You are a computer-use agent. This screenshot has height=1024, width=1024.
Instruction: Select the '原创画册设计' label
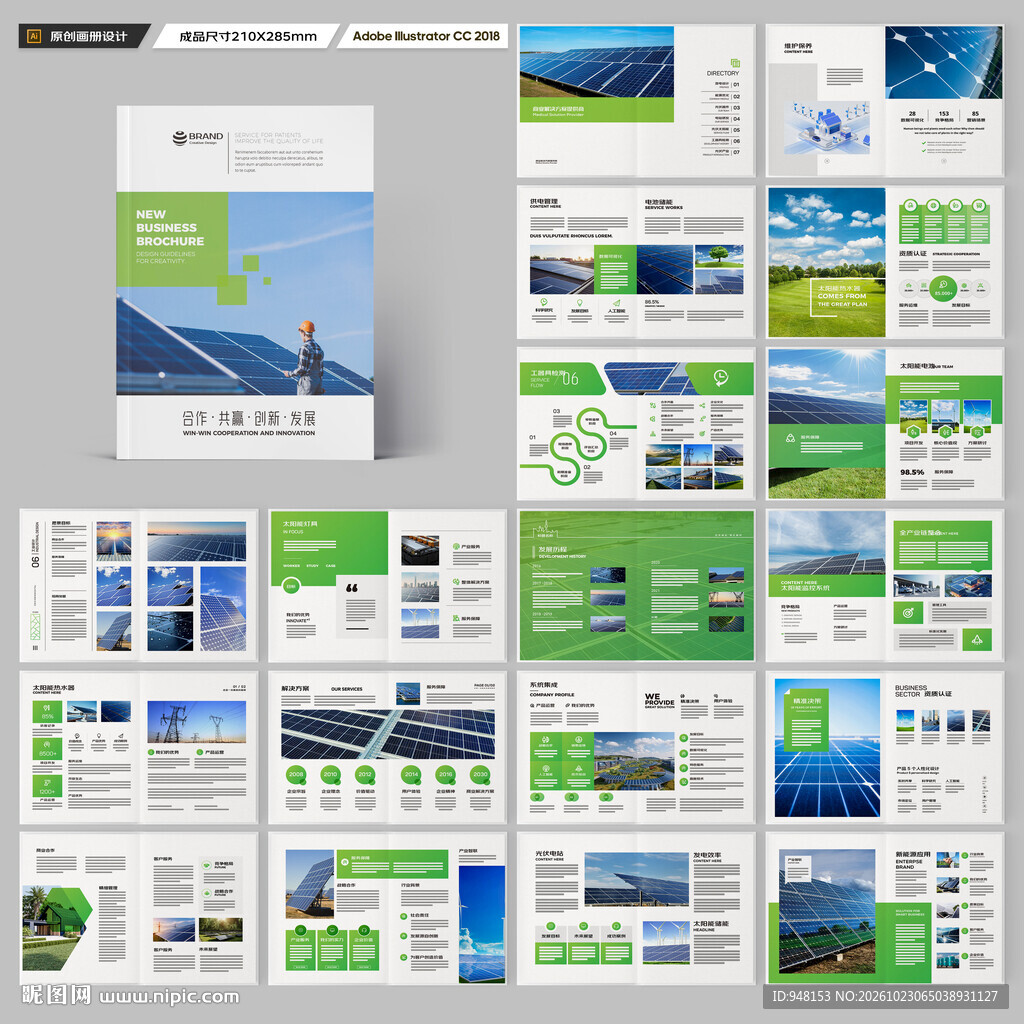coord(88,37)
